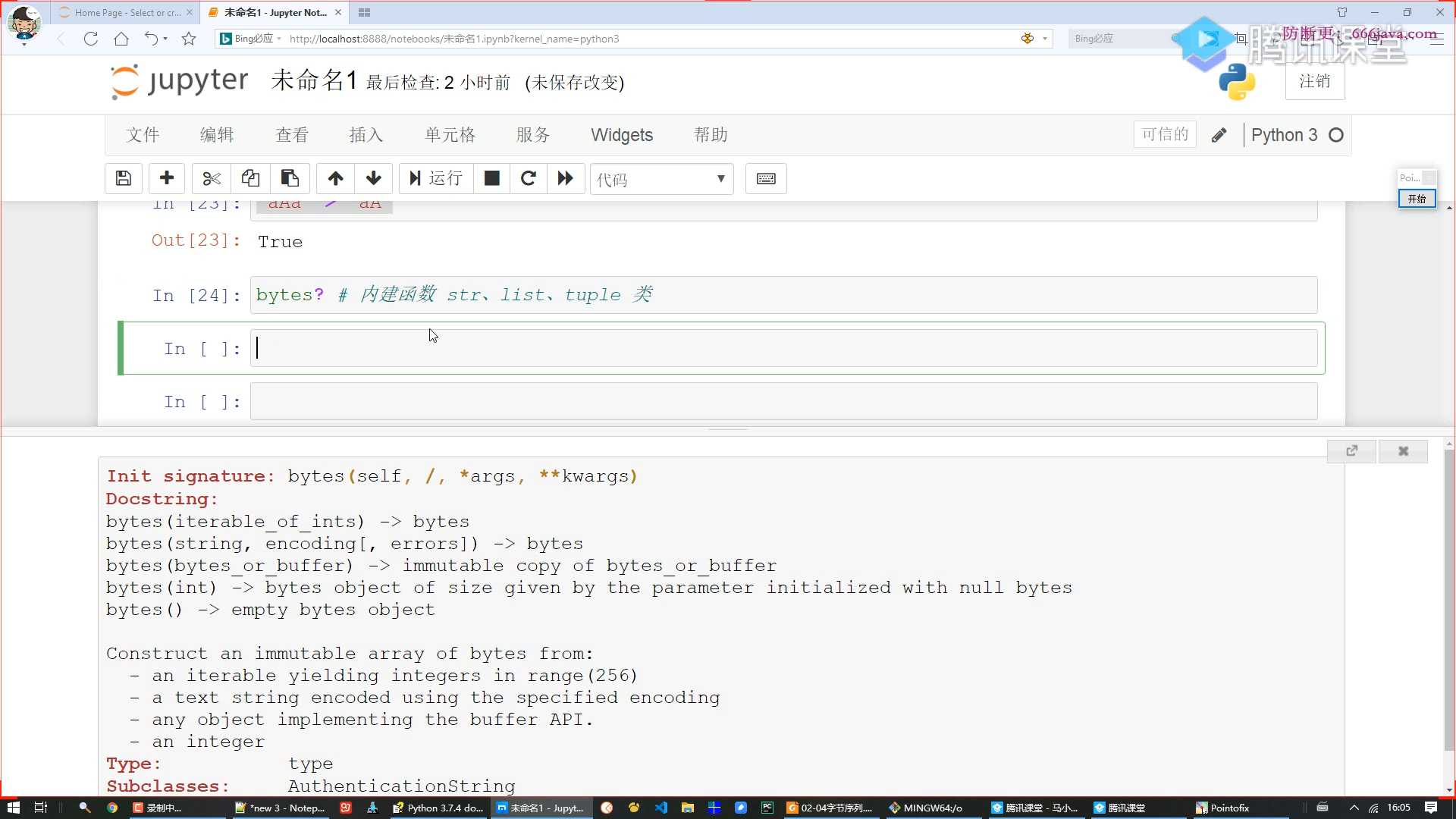The width and height of the screenshot is (1456, 819).
Task: Open Chrome from the taskbar
Action: tap(112, 808)
